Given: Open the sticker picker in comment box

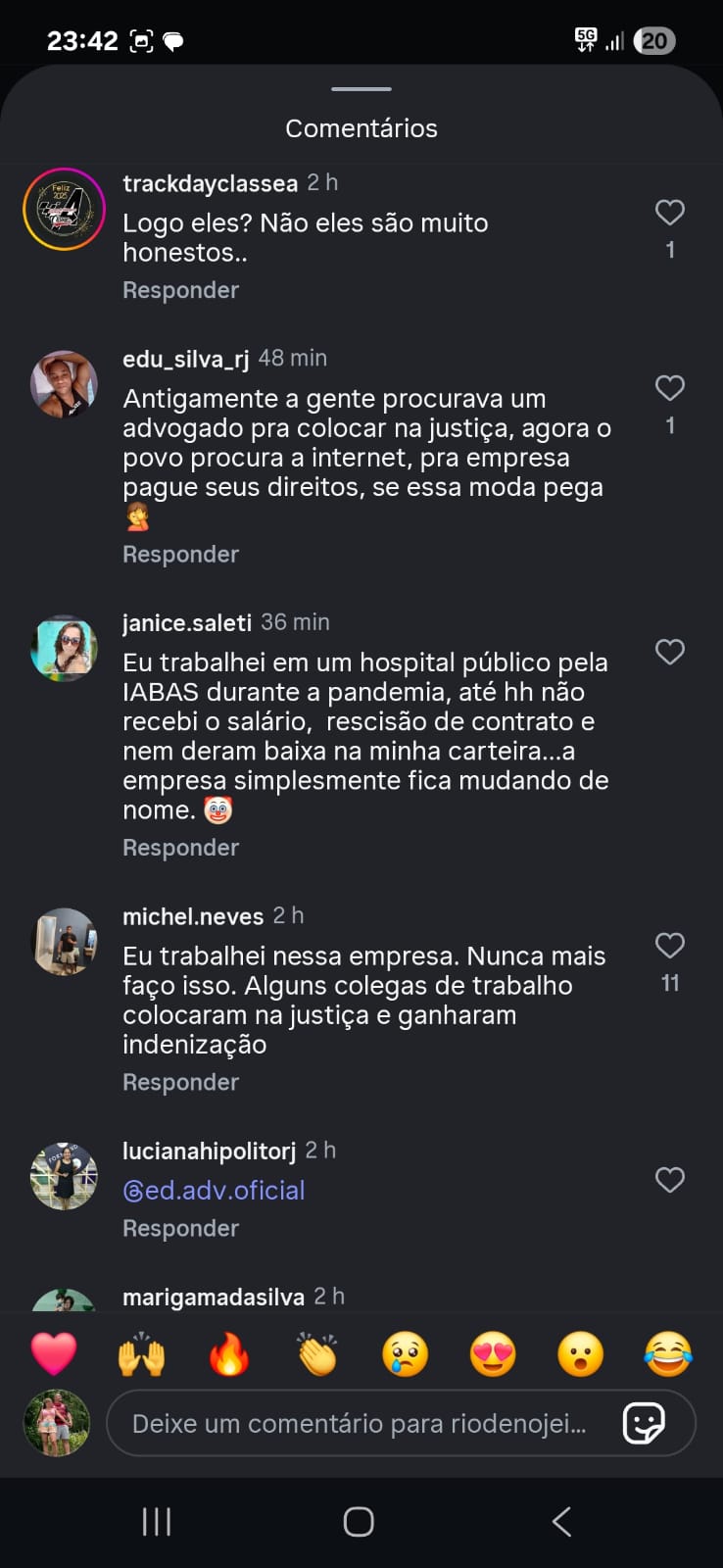Looking at the screenshot, I should pyautogui.click(x=644, y=1423).
